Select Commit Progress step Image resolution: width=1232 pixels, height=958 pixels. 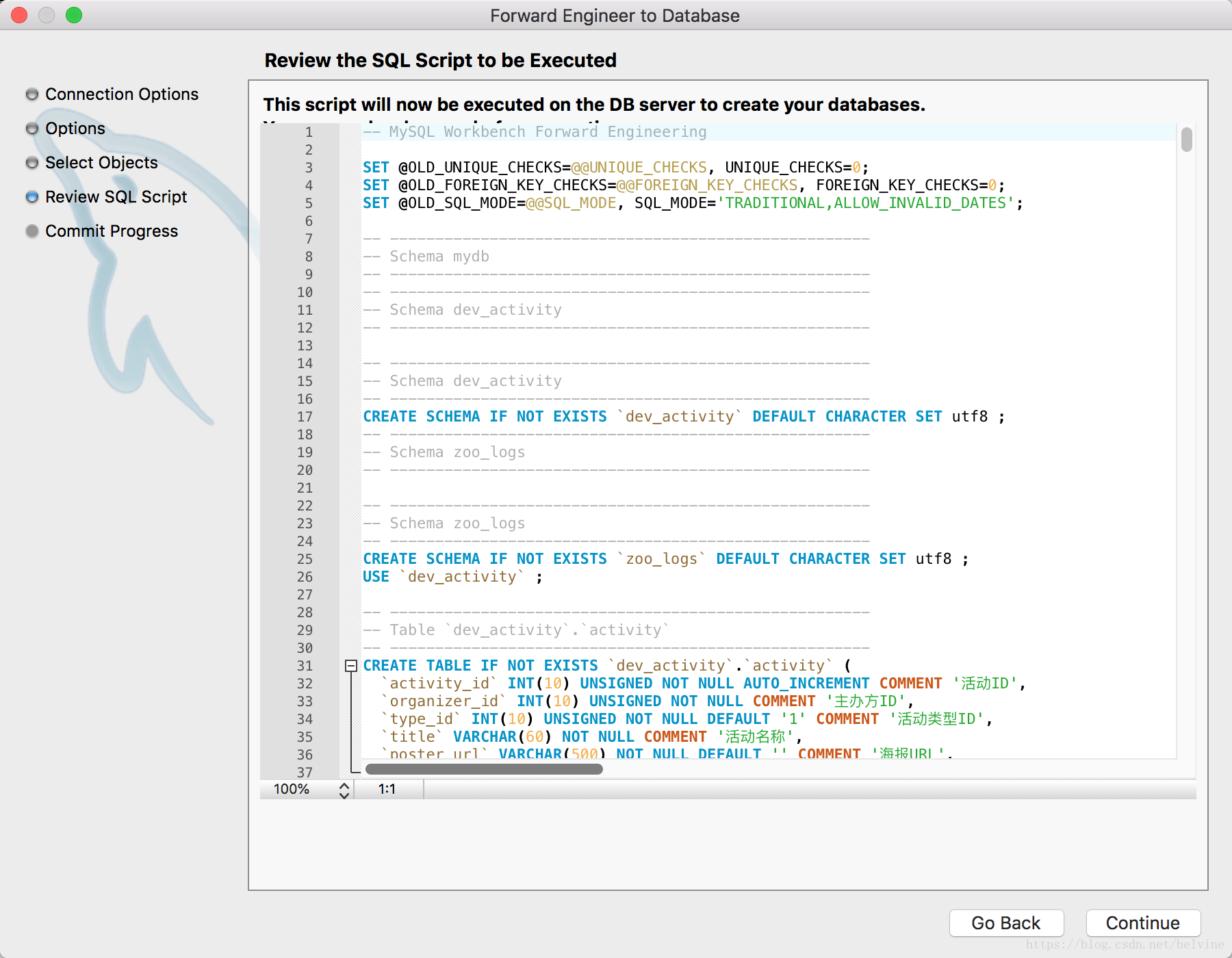pyautogui.click(x=112, y=231)
